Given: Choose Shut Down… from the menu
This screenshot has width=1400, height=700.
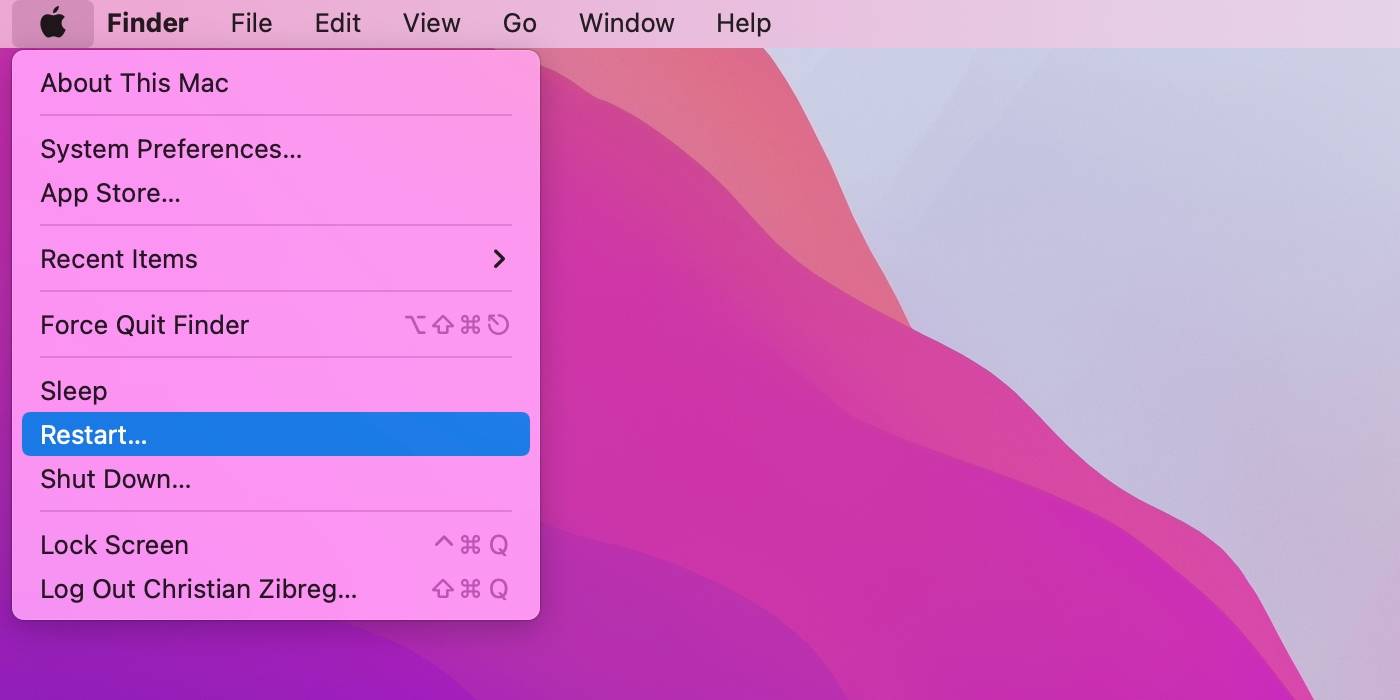Looking at the screenshot, I should tap(276, 479).
